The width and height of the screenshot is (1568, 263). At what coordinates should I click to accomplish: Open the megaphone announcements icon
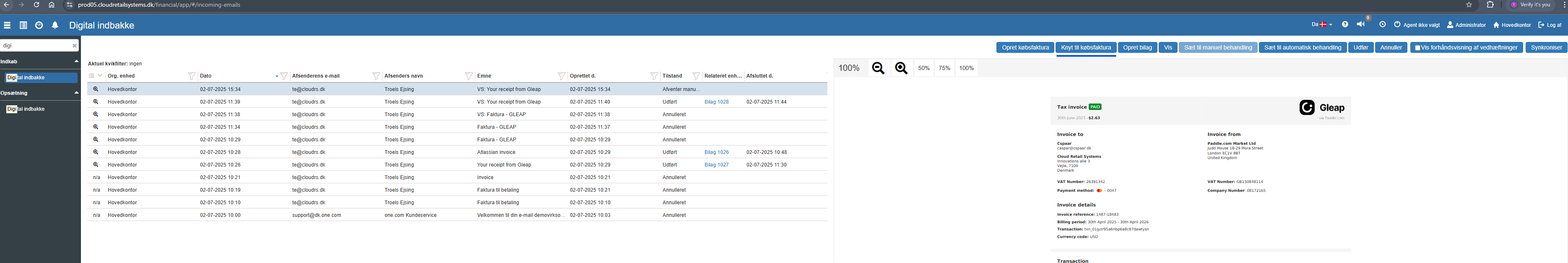click(1360, 25)
